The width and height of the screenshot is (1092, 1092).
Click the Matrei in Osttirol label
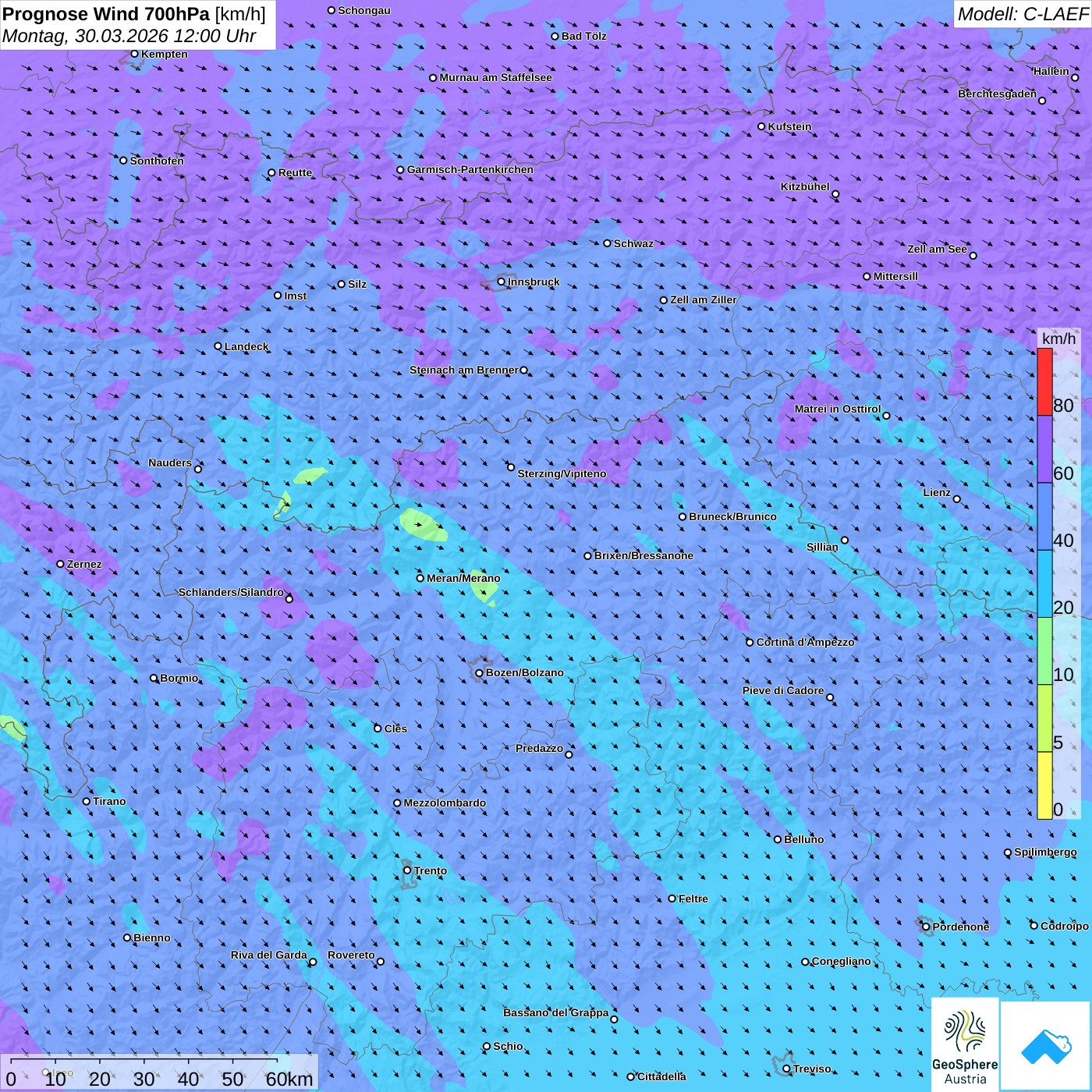[838, 409]
